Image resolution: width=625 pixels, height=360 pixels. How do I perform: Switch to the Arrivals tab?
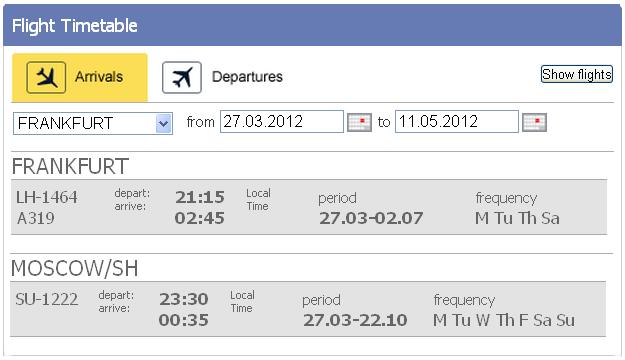coord(80,77)
